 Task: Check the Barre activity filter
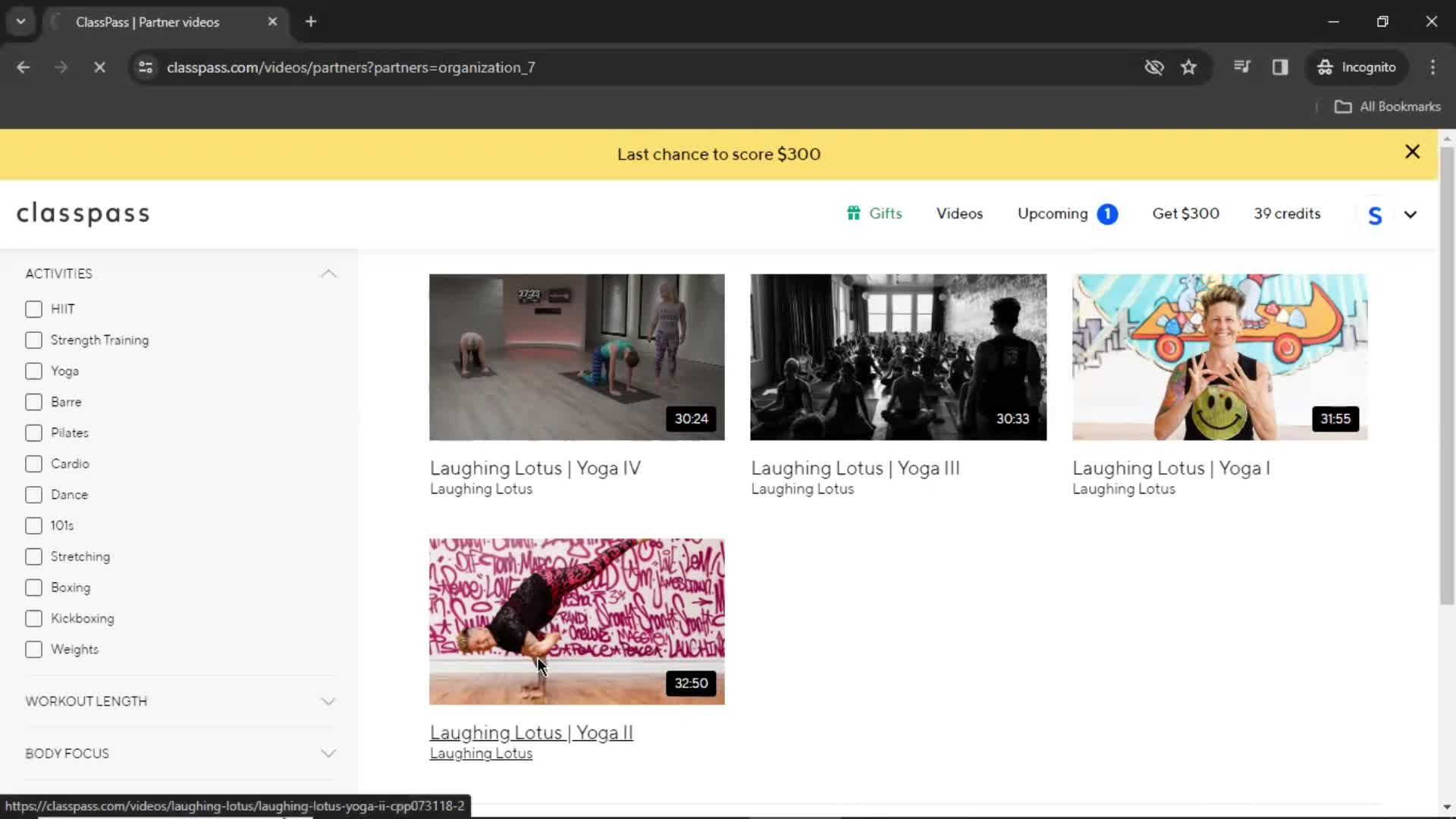[33, 402]
